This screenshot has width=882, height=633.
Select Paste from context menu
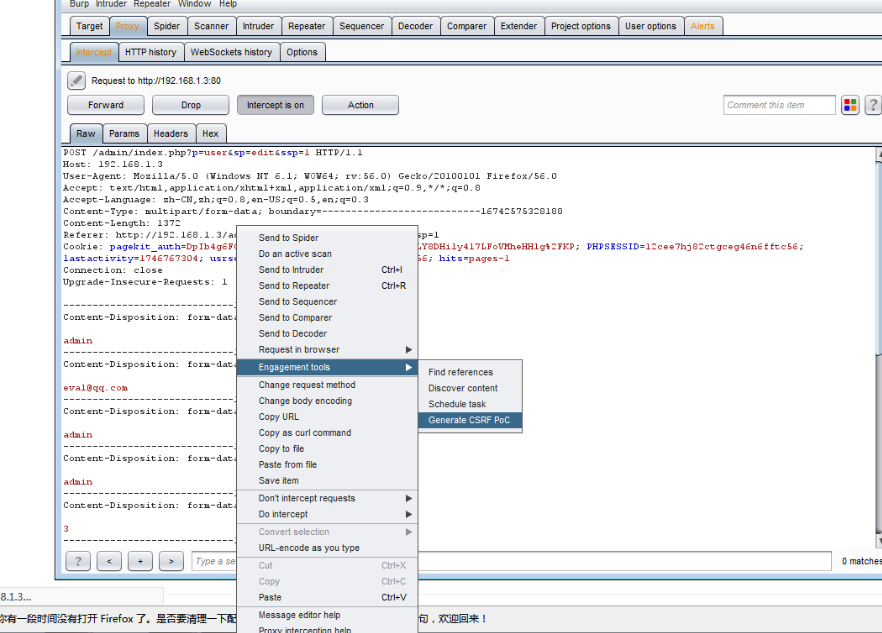(327, 597)
